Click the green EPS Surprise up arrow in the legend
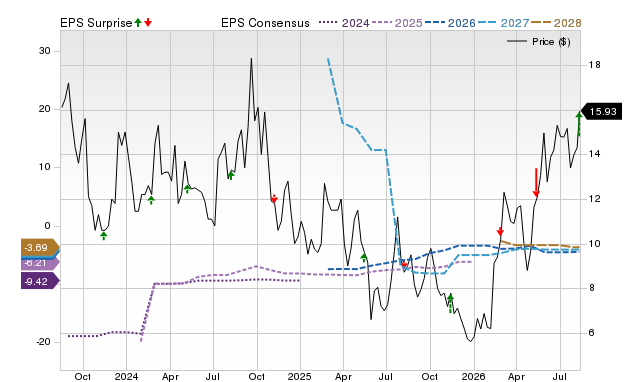The width and height of the screenshot is (640, 382). click(138, 22)
